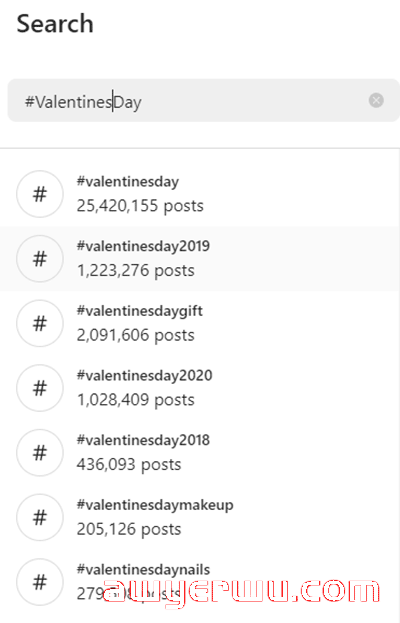Click the hash icon next to #valentinesday2019
This screenshot has width=400, height=623.
click(40, 259)
